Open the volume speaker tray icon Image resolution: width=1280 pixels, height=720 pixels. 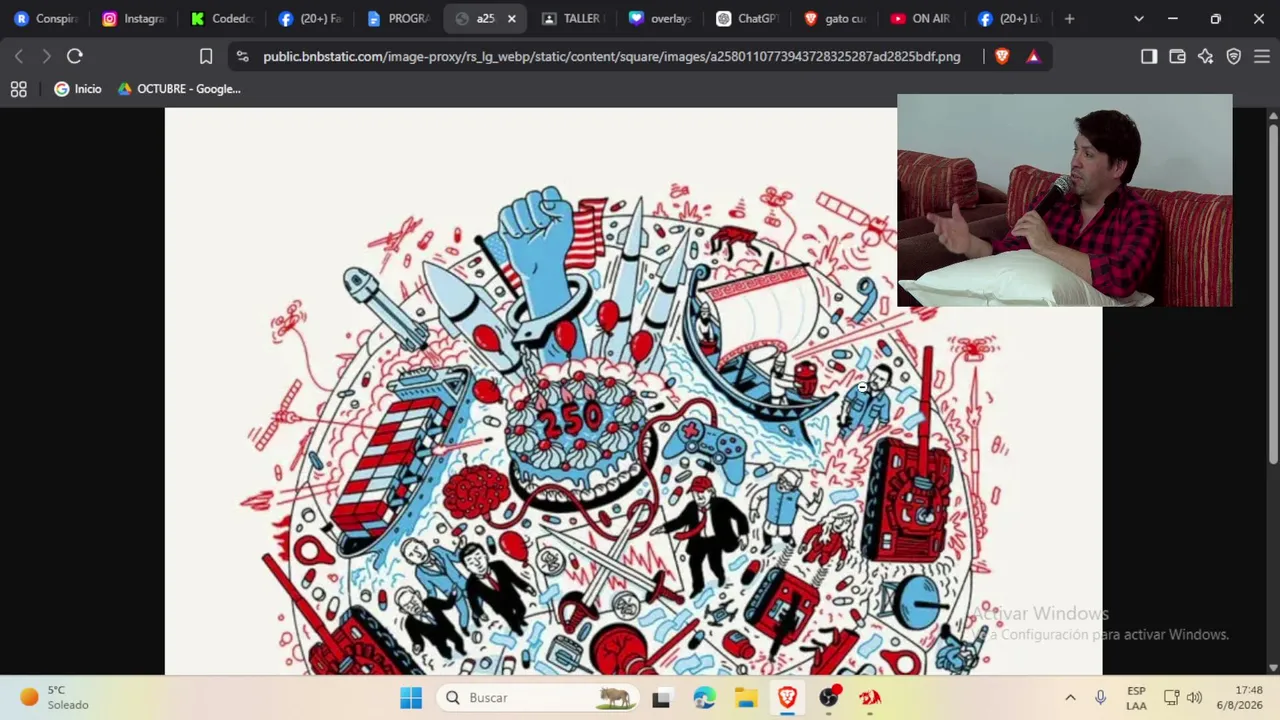pos(1194,697)
